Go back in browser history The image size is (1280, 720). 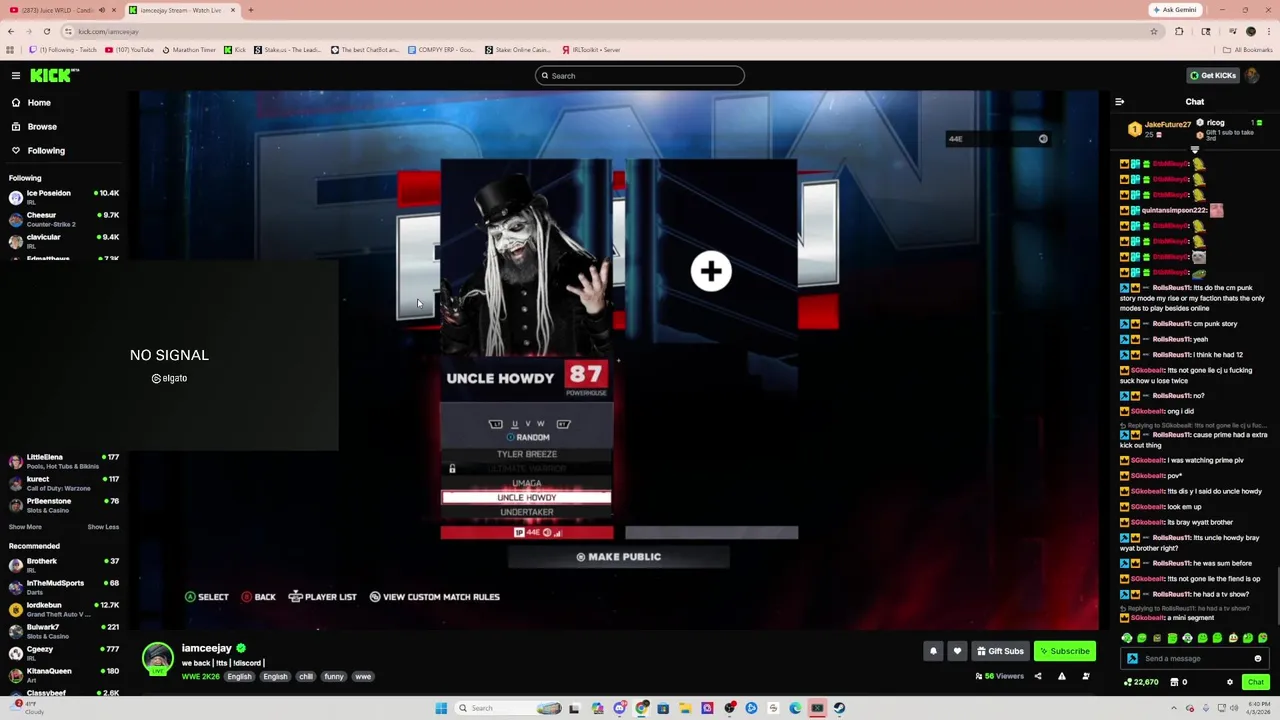(x=11, y=31)
